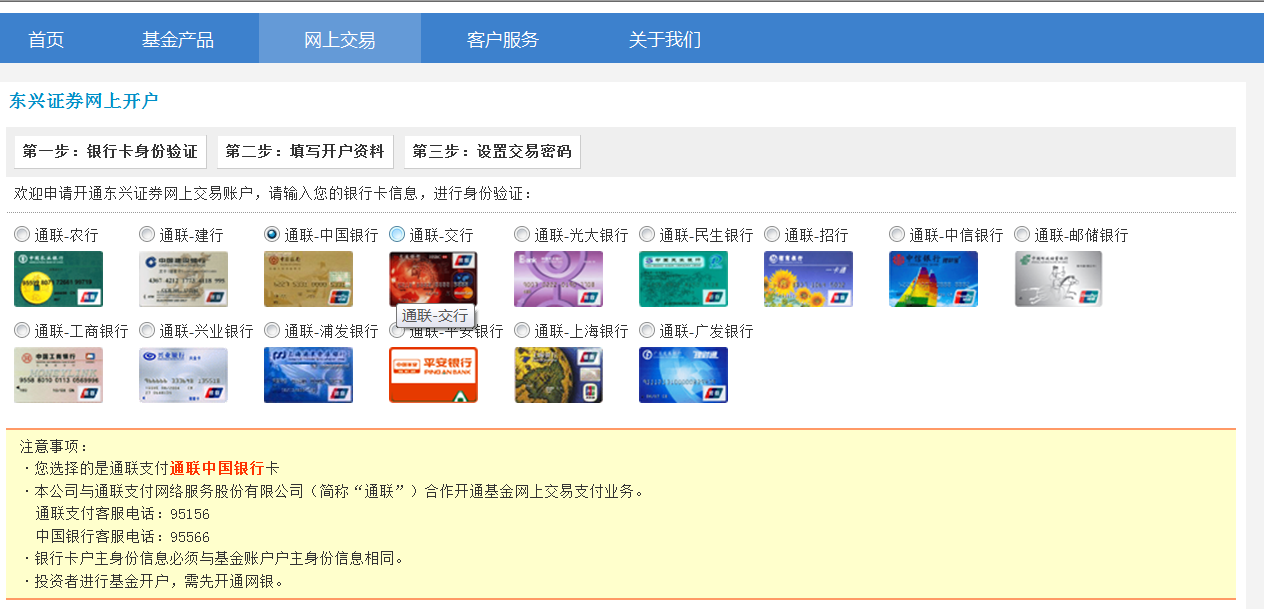The width and height of the screenshot is (1264, 609).
Task: Click step three 设置交易密码 button
Action: (x=492, y=151)
